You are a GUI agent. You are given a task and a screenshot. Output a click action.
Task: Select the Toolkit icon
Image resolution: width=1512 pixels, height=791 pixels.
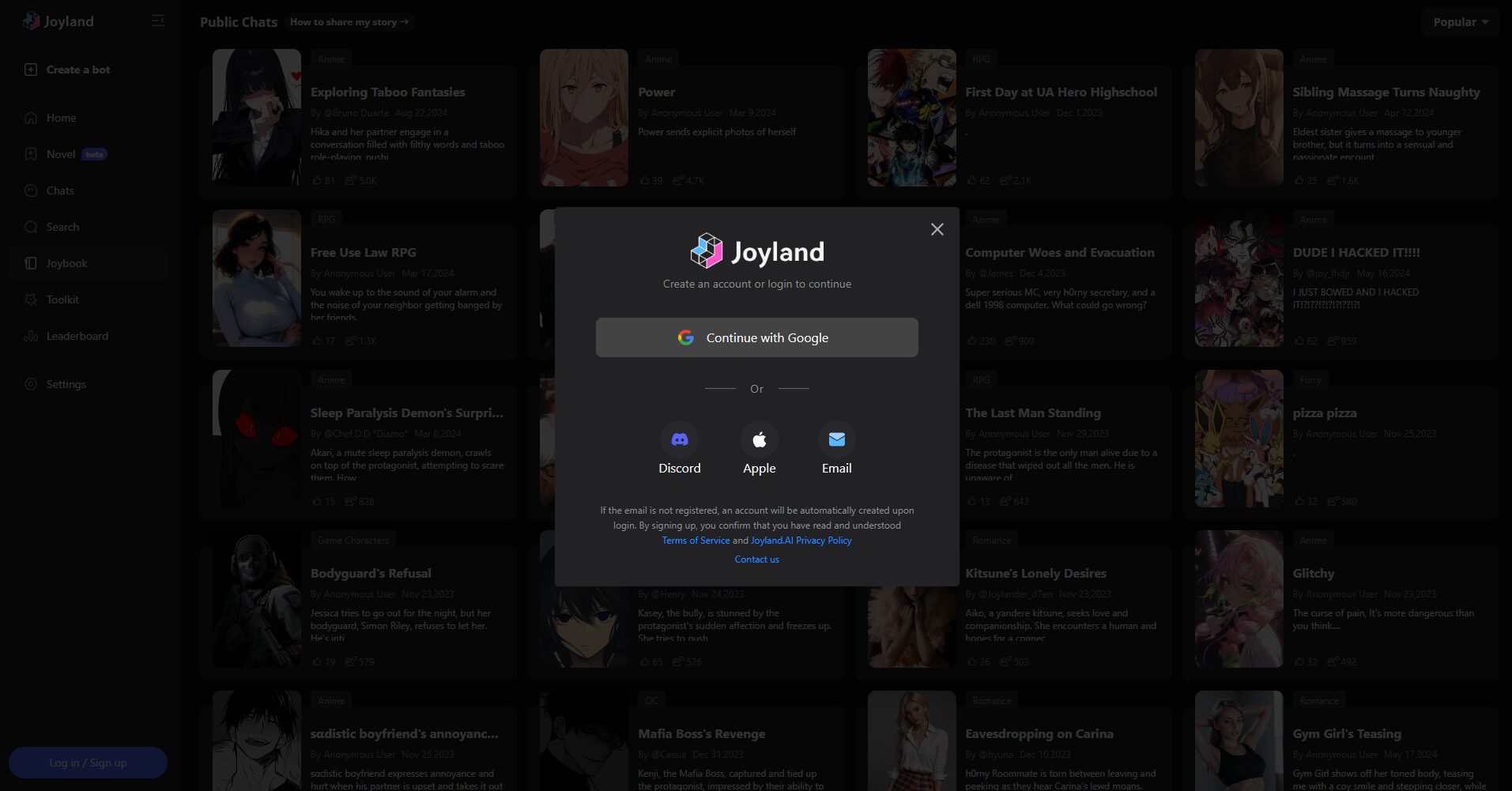pyautogui.click(x=30, y=299)
